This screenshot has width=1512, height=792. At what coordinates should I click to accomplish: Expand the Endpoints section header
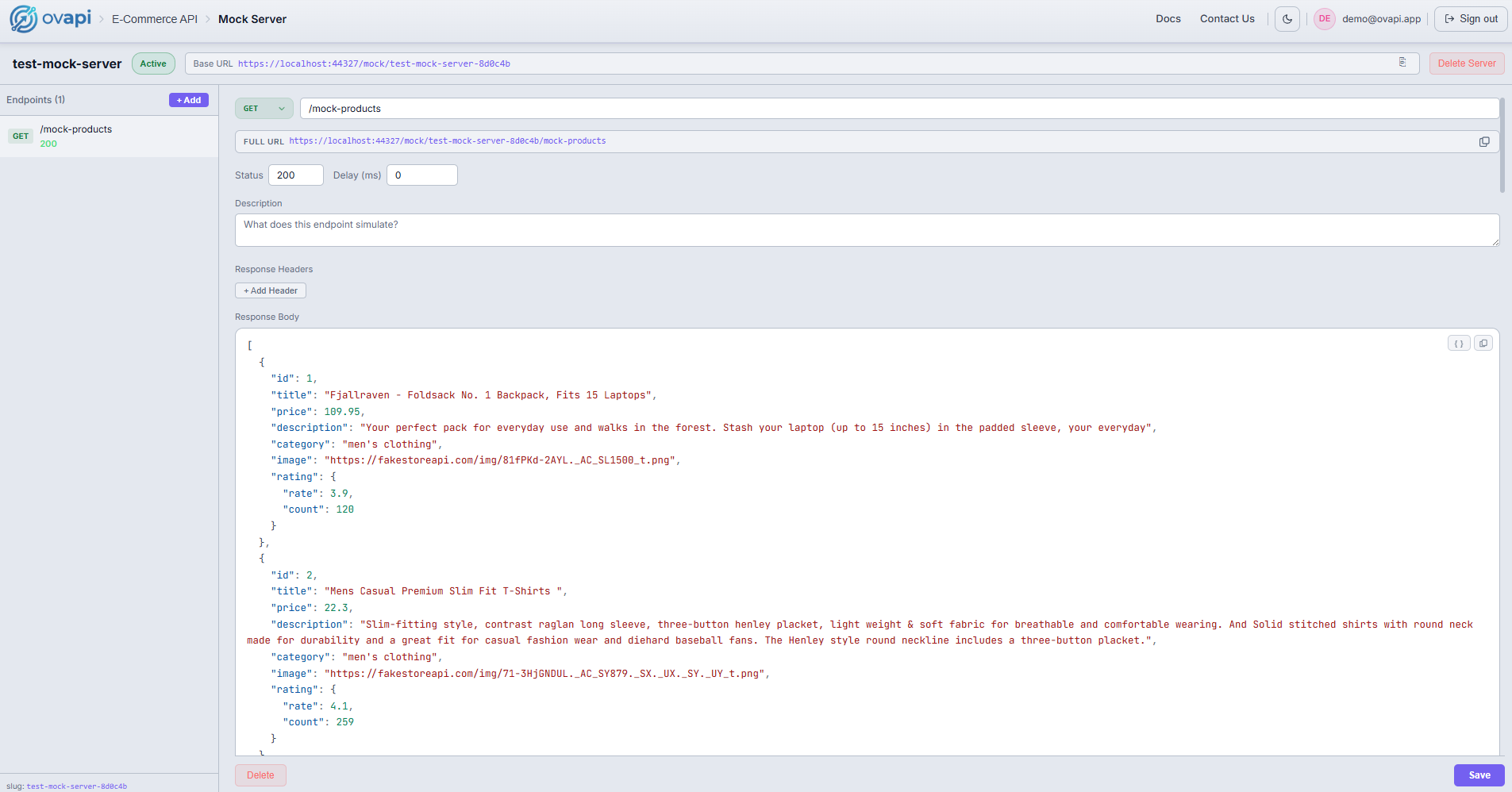point(35,99)
